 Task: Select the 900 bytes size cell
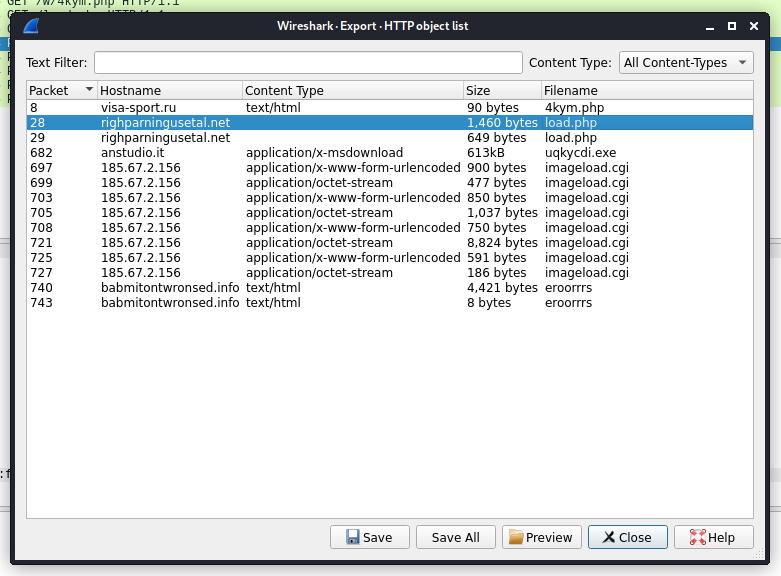(x=497, y=167)
